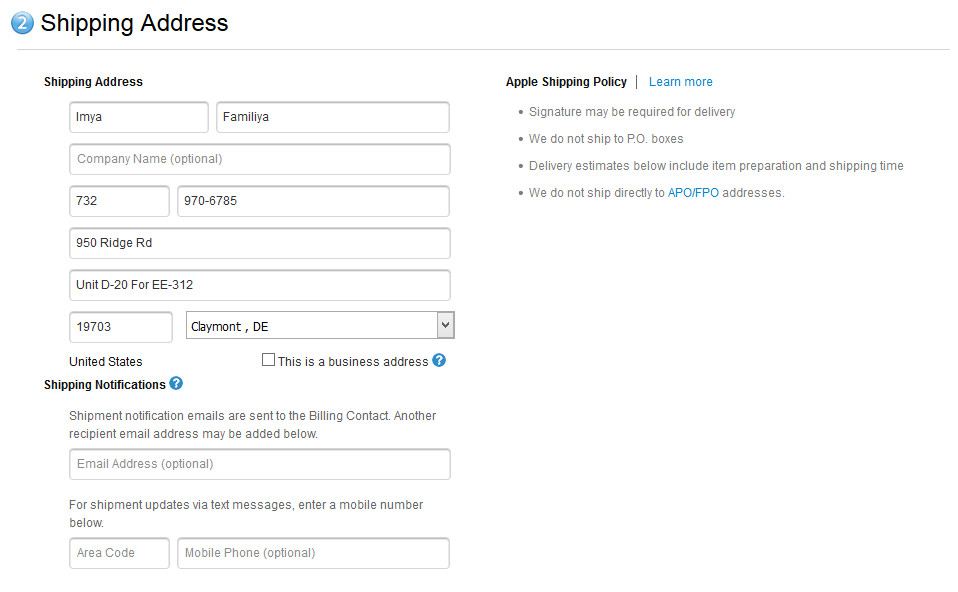Open the Claymont, DE city dropdown
958x592 pixels.
pyautogui.click(x=320, y=326)
